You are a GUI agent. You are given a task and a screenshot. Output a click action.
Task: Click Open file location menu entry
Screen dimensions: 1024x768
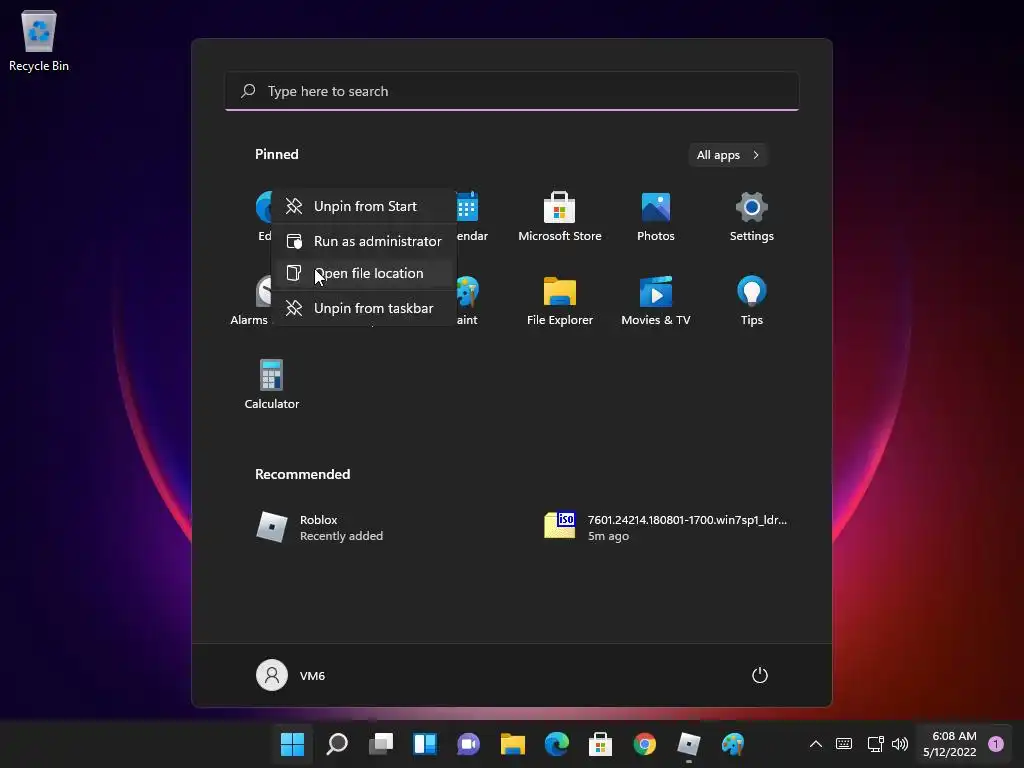click(x=364, y=273)
